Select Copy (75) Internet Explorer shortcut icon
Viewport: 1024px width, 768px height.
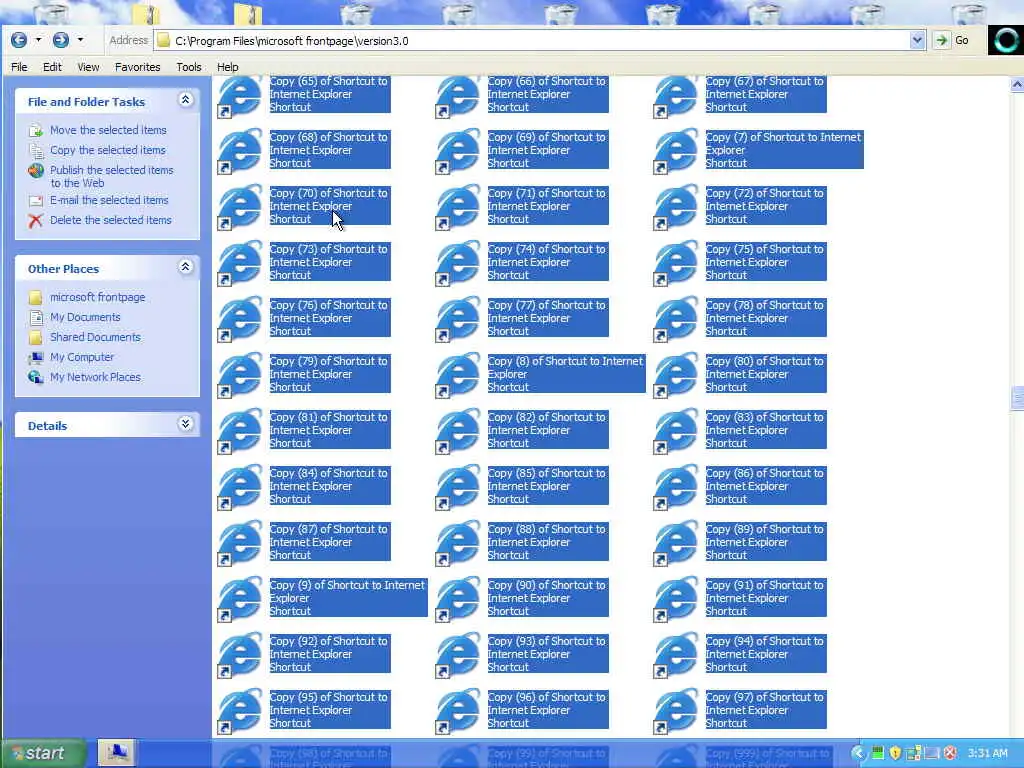tap(676, 263)
